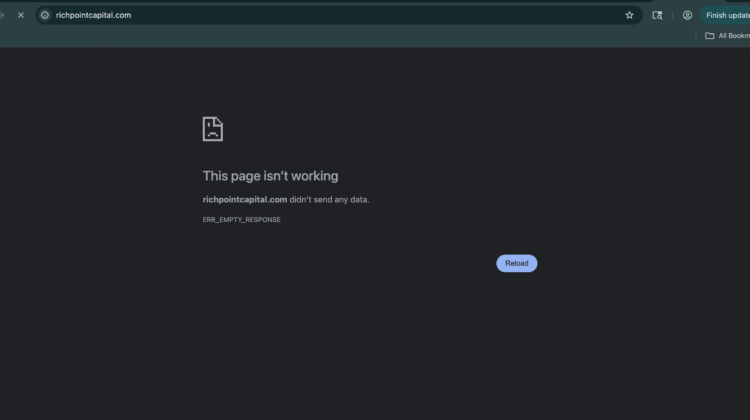Open the side panel icon in toolbar
Screen dimensions: 750x420
point(657,15)
